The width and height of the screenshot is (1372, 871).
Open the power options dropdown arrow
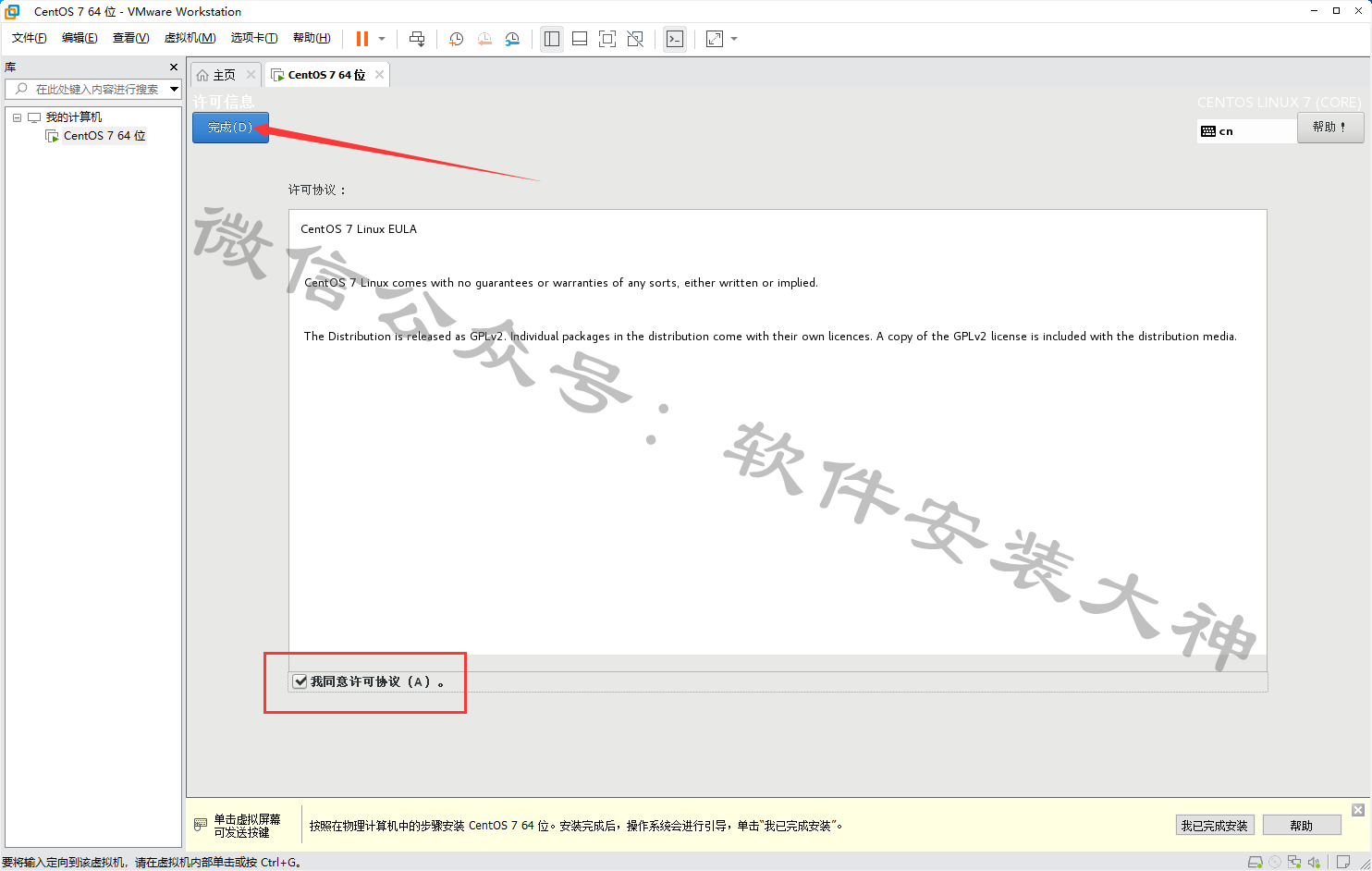coord(382,39)
